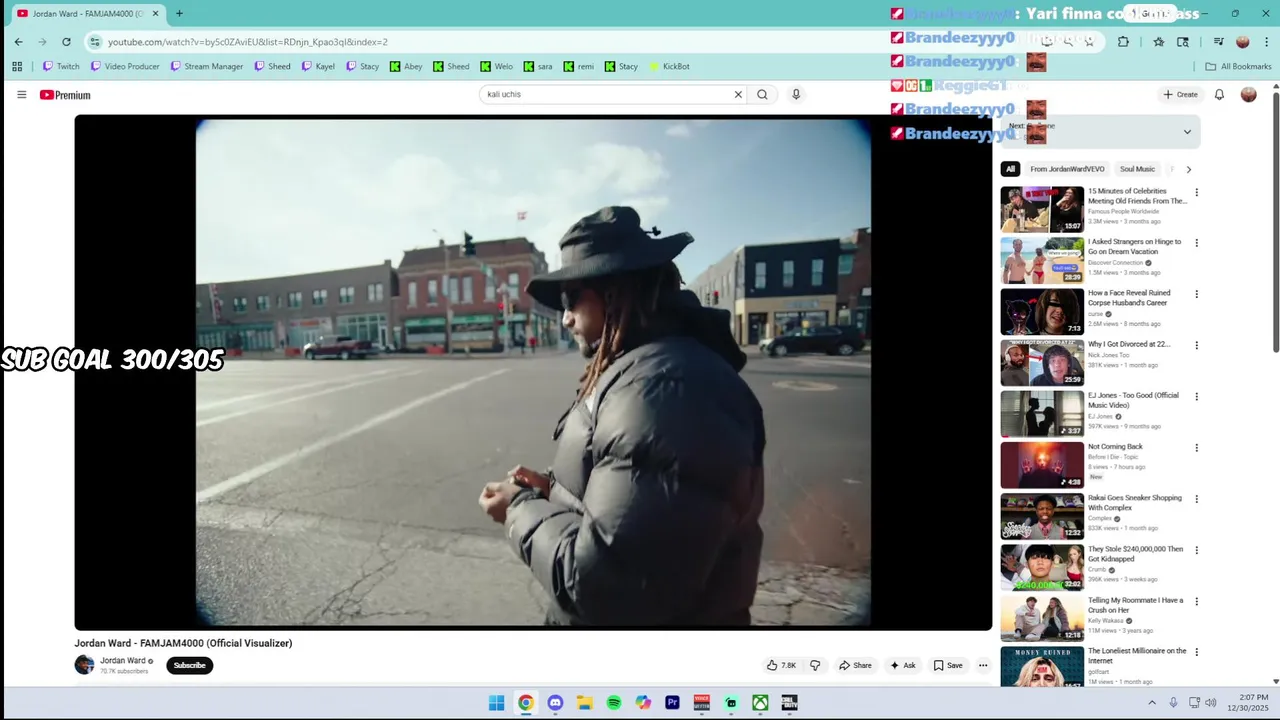The image size is (1280, 720).
Task: Open options for 'Why I Got Divorced' video
Action: pyautogui.click(x=1196, y=345)
